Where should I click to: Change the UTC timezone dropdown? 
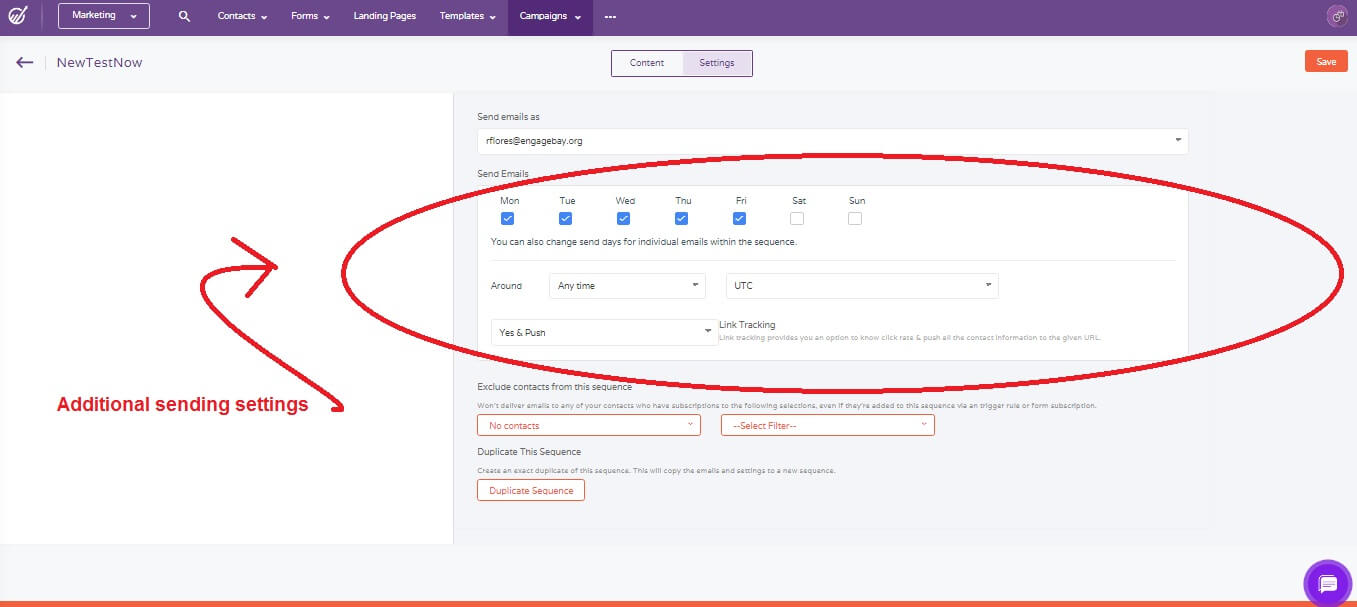(x=861, y=285)
